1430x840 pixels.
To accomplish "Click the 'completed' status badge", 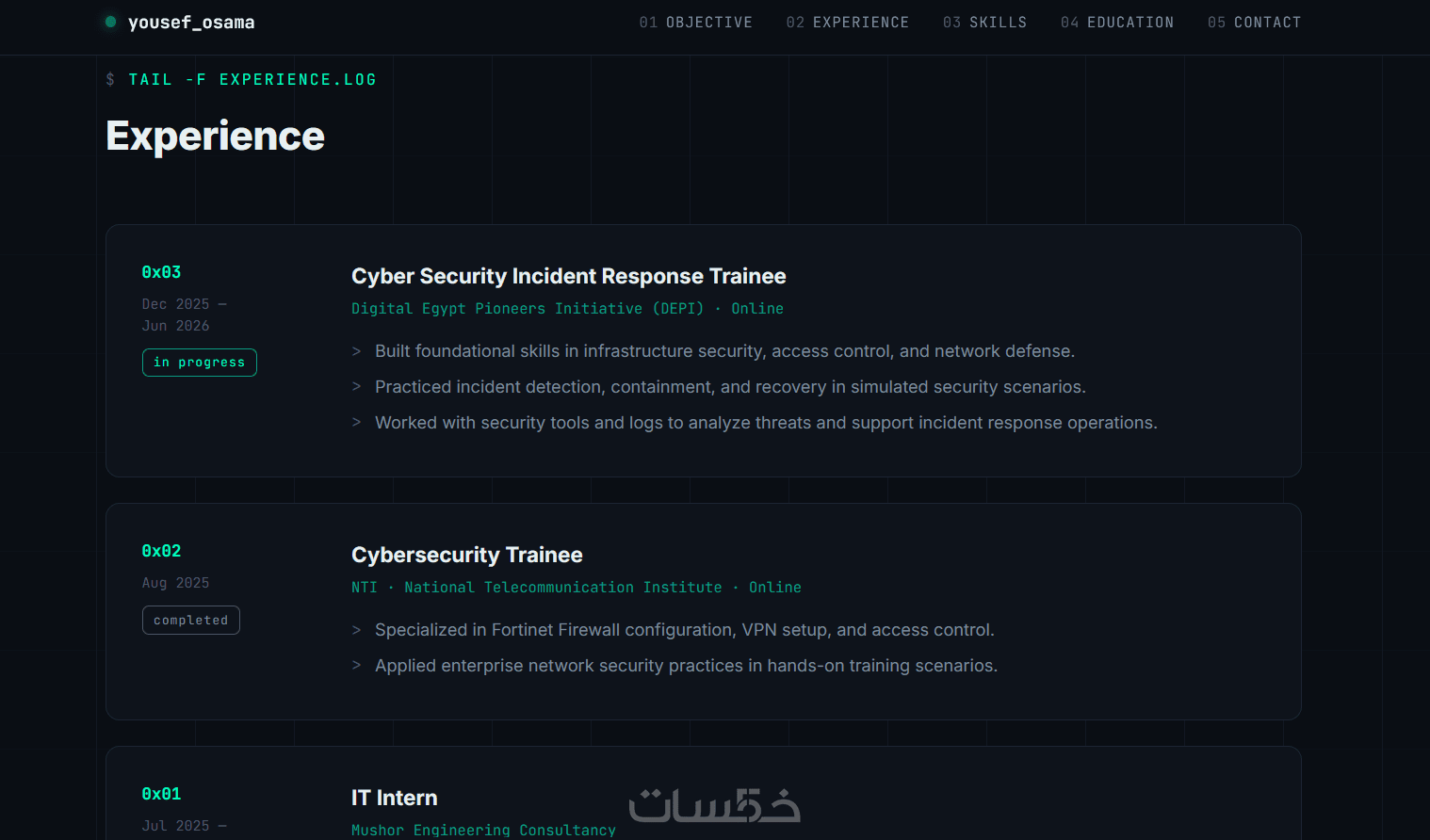I will click(191, 621).
